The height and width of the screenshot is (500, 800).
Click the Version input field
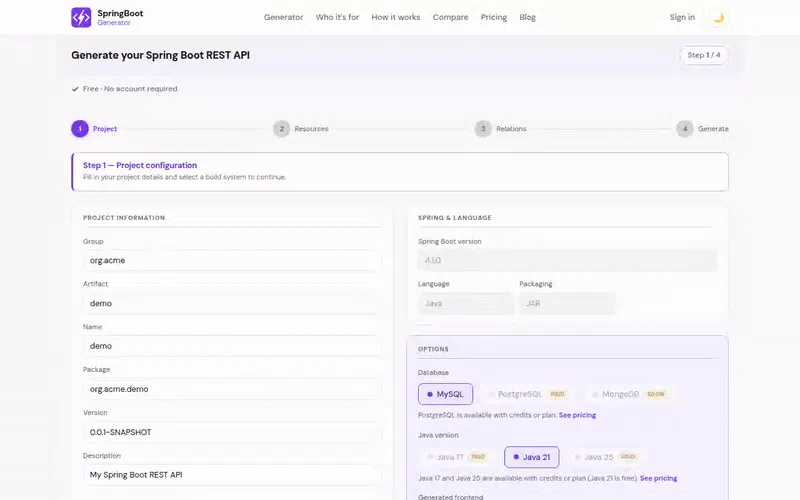(232, 432)
